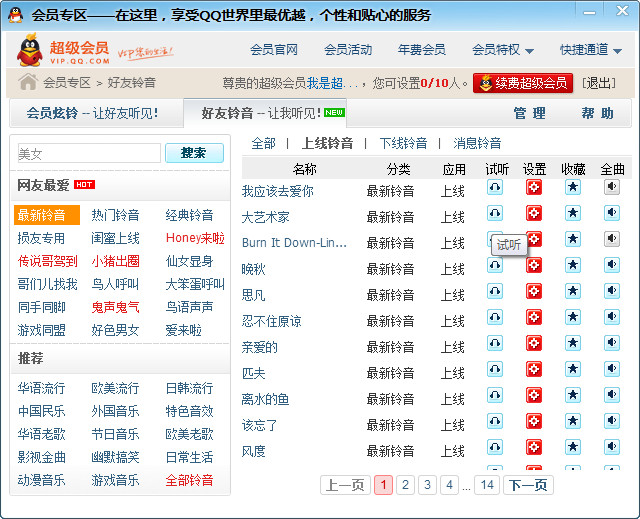Play full song for 大艺术家
The image size is (640, 519).
(612, 213)
